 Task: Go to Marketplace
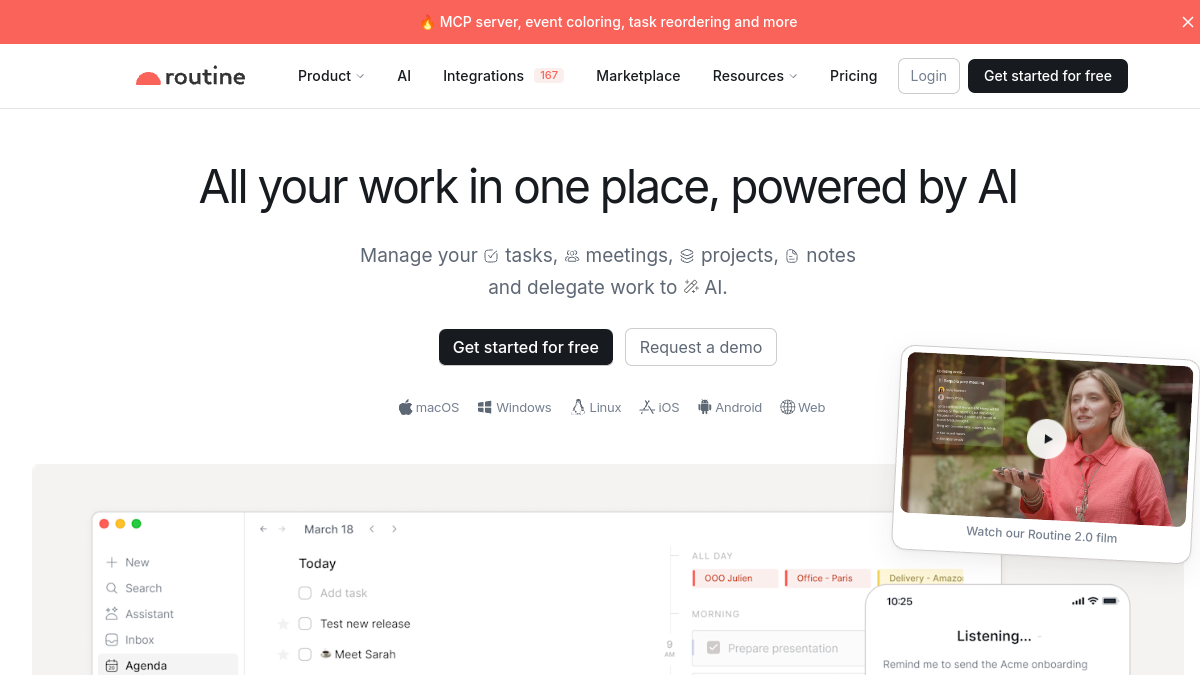click(638, 76)
